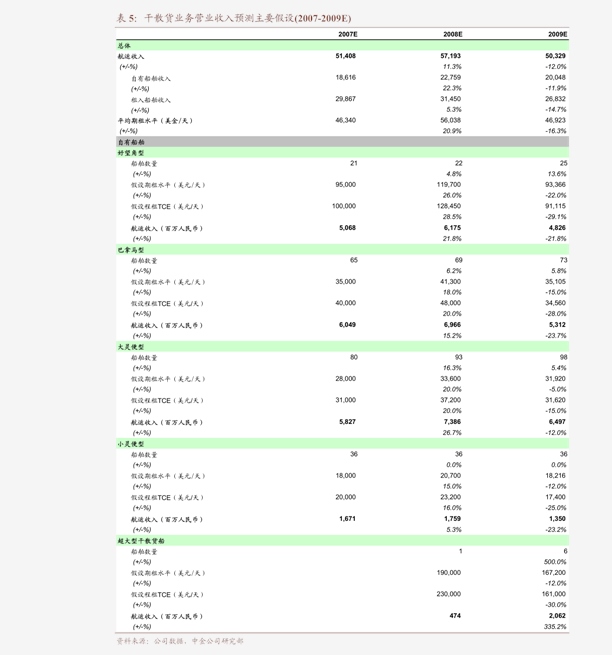This screenshot has height=655, width=612.
Task: Select the 50,329 value under 2009E
Action: 555,56
